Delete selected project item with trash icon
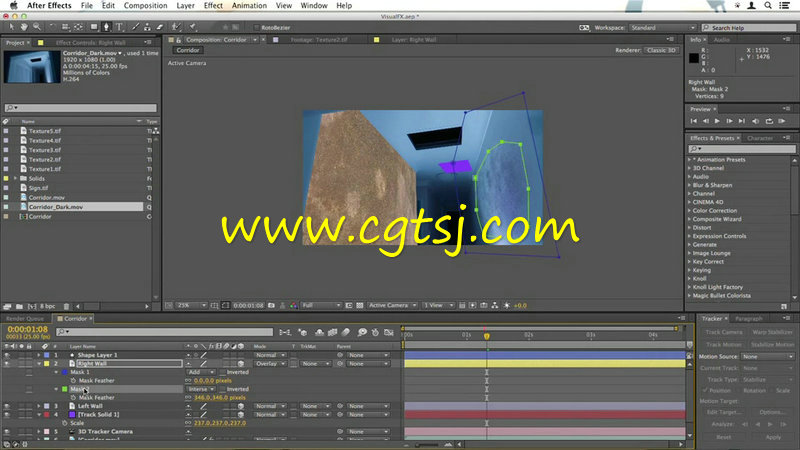The height and width of the screenshot is (450, 800). click(x=66, y=307)
